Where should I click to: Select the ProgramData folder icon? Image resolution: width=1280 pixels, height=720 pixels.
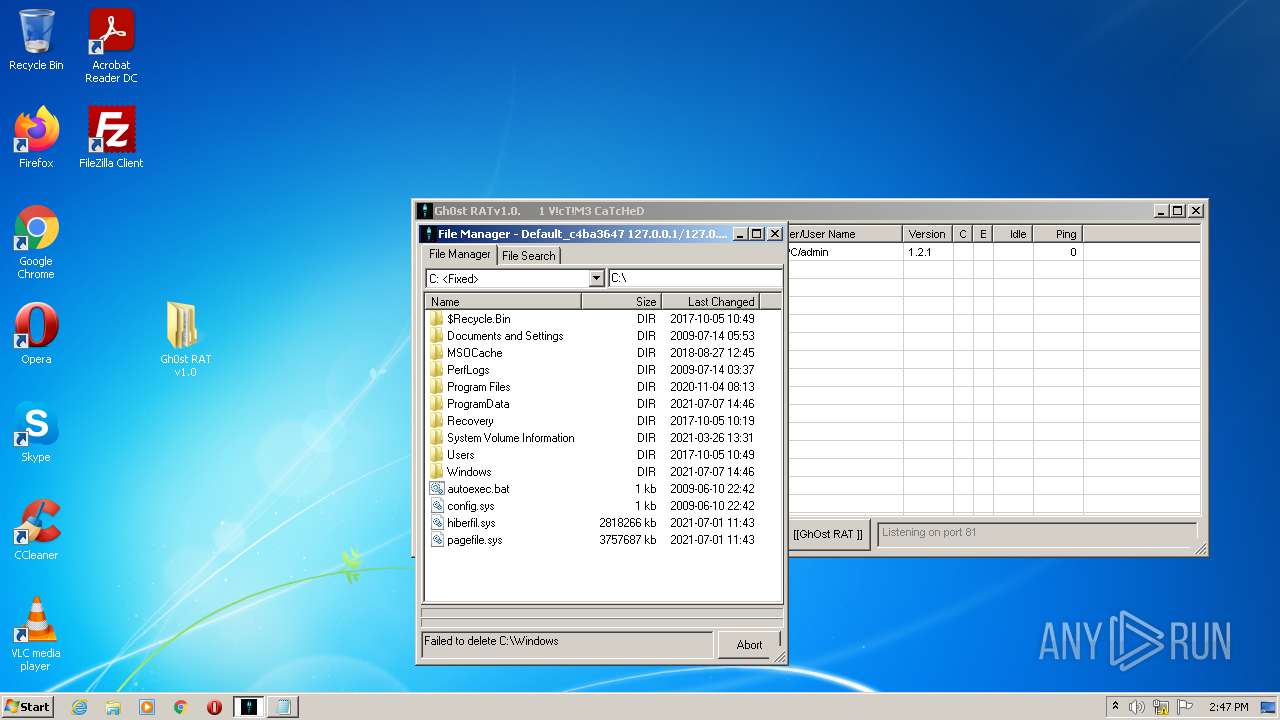point(437,404)
